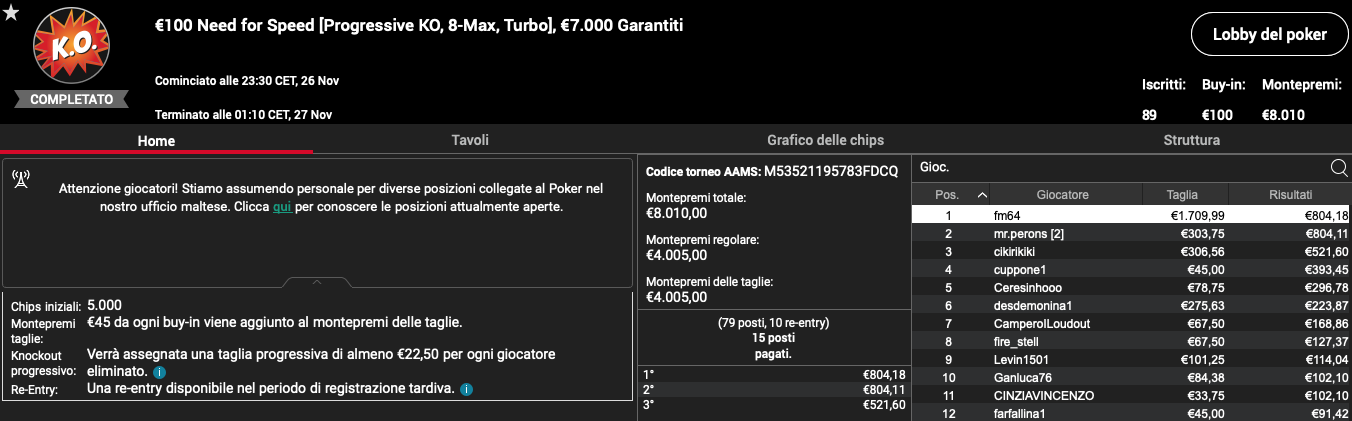Click the info icon beside Knockout progressivo
Viewport: 1352px width, 421px height.
tap(159, 372)
